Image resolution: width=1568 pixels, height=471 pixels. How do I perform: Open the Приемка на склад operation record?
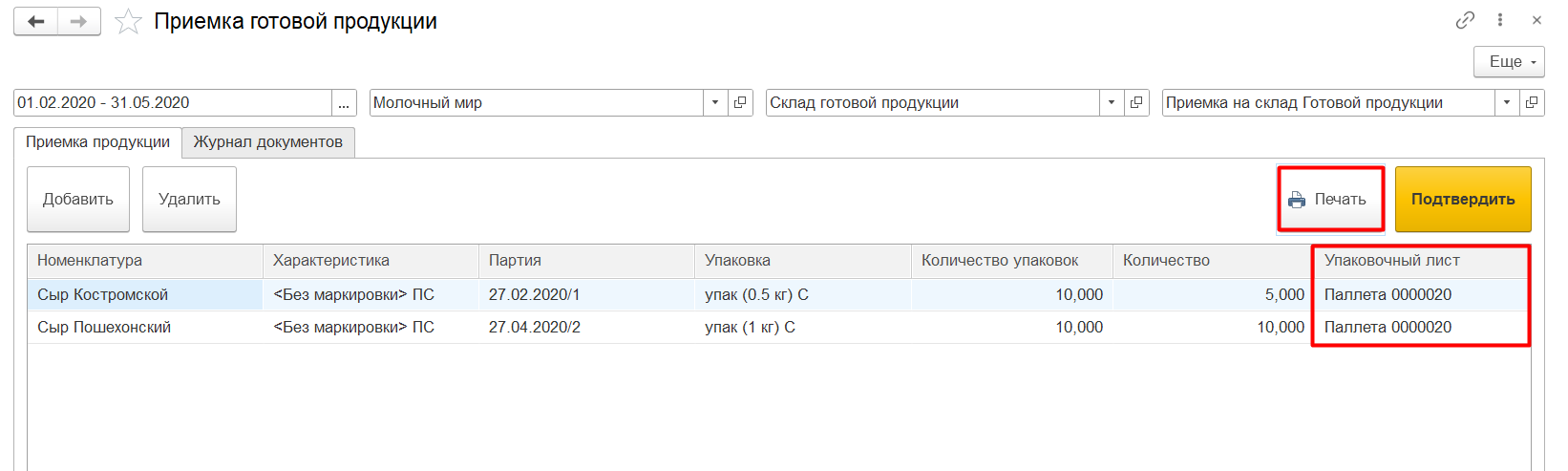click(1532, 103)
